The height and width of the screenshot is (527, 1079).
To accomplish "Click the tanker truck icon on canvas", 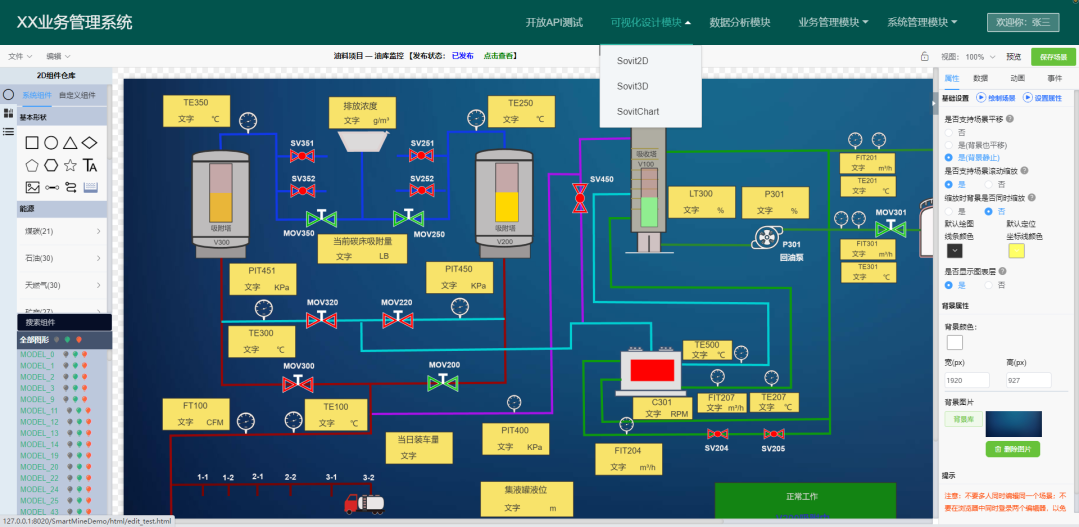I will [365, 504].
